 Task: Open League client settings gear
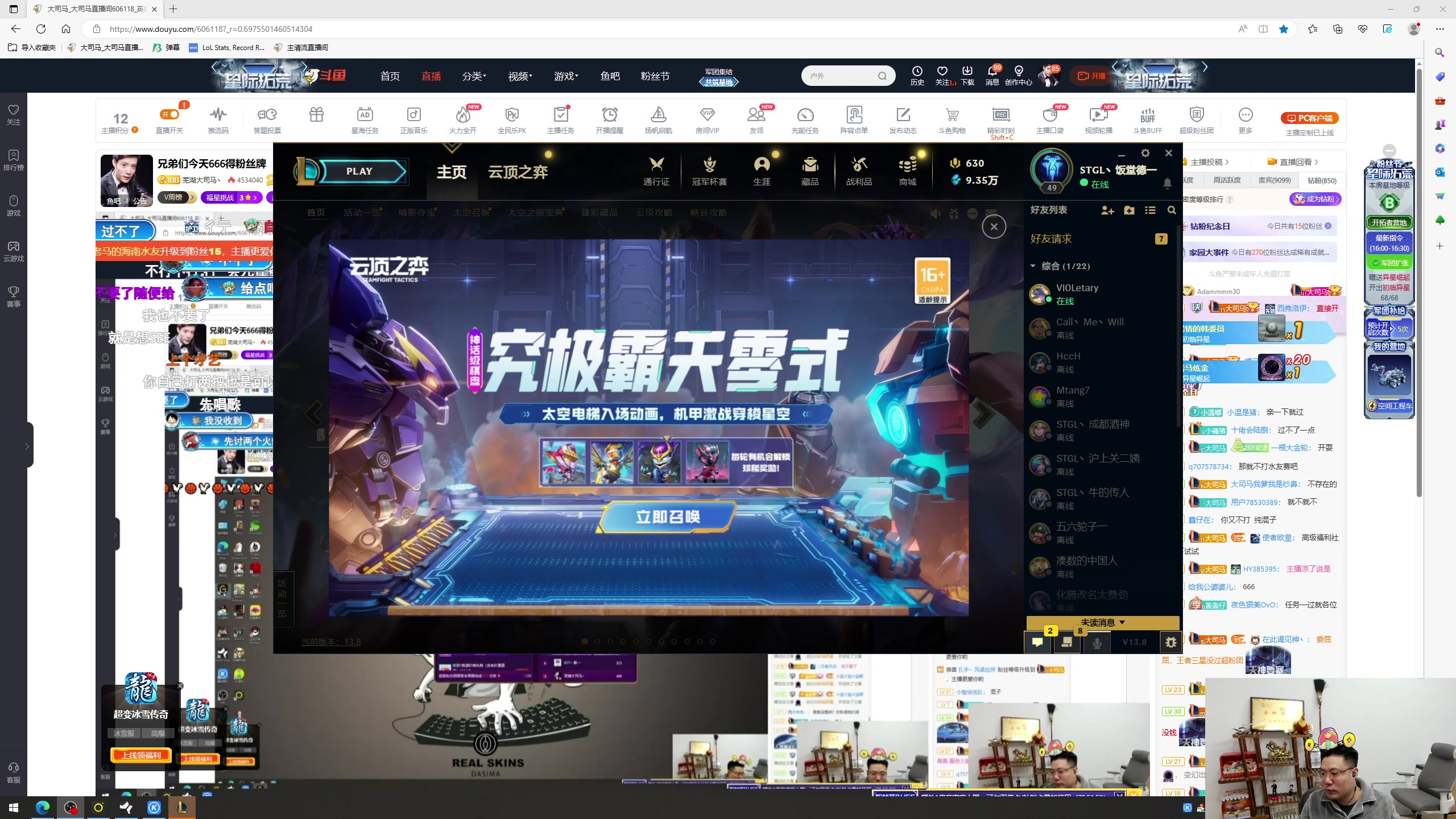tap(1145, 153)
